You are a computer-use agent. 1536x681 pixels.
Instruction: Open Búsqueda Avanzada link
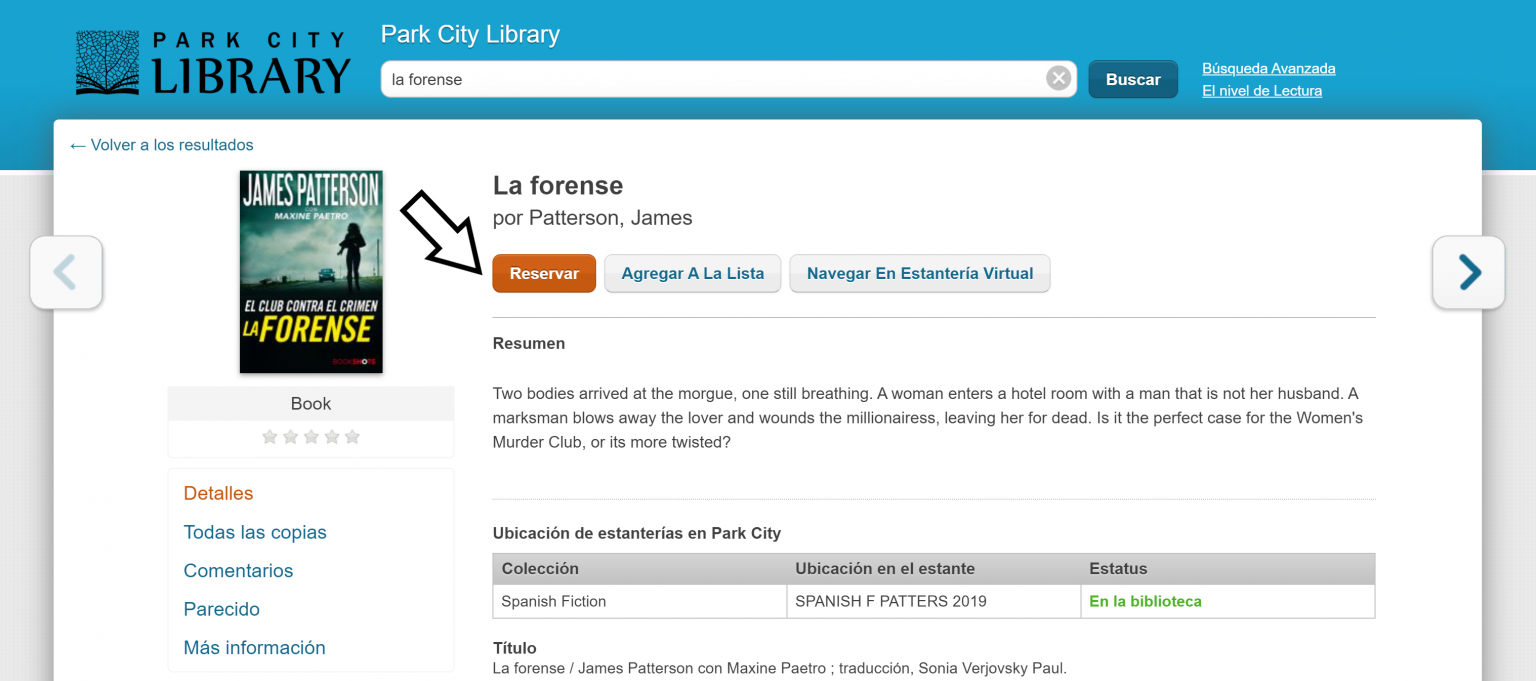tap(1268, 69)
